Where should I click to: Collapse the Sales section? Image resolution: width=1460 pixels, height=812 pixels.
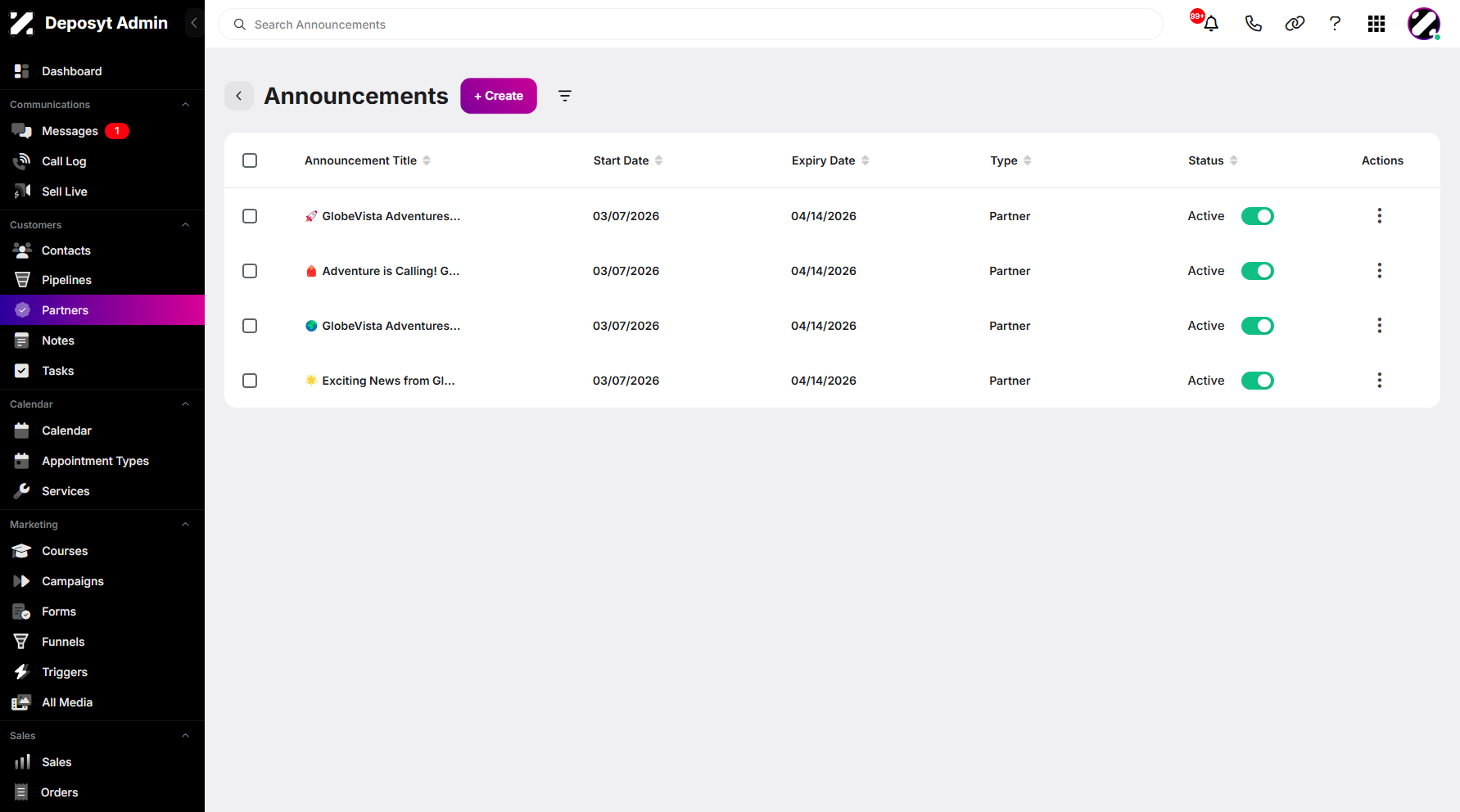point(185,736)
